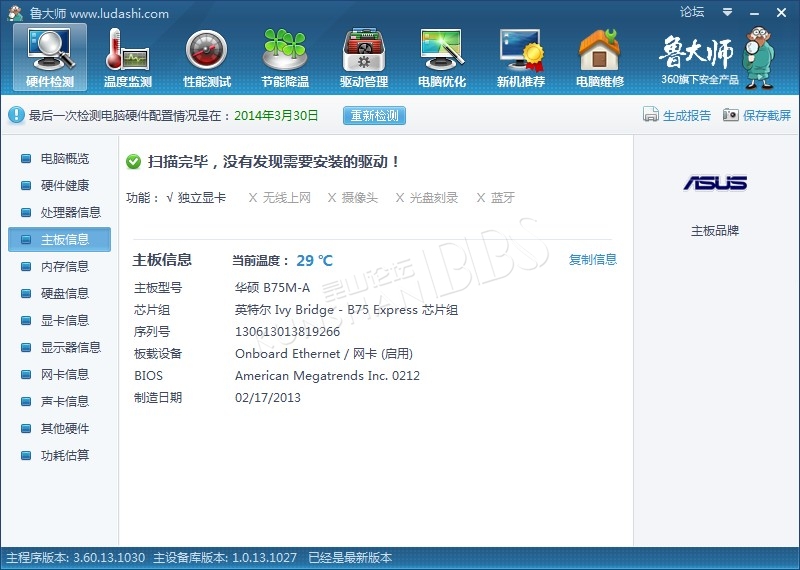Minimize the 鲁大师 window

click(755, 13)
